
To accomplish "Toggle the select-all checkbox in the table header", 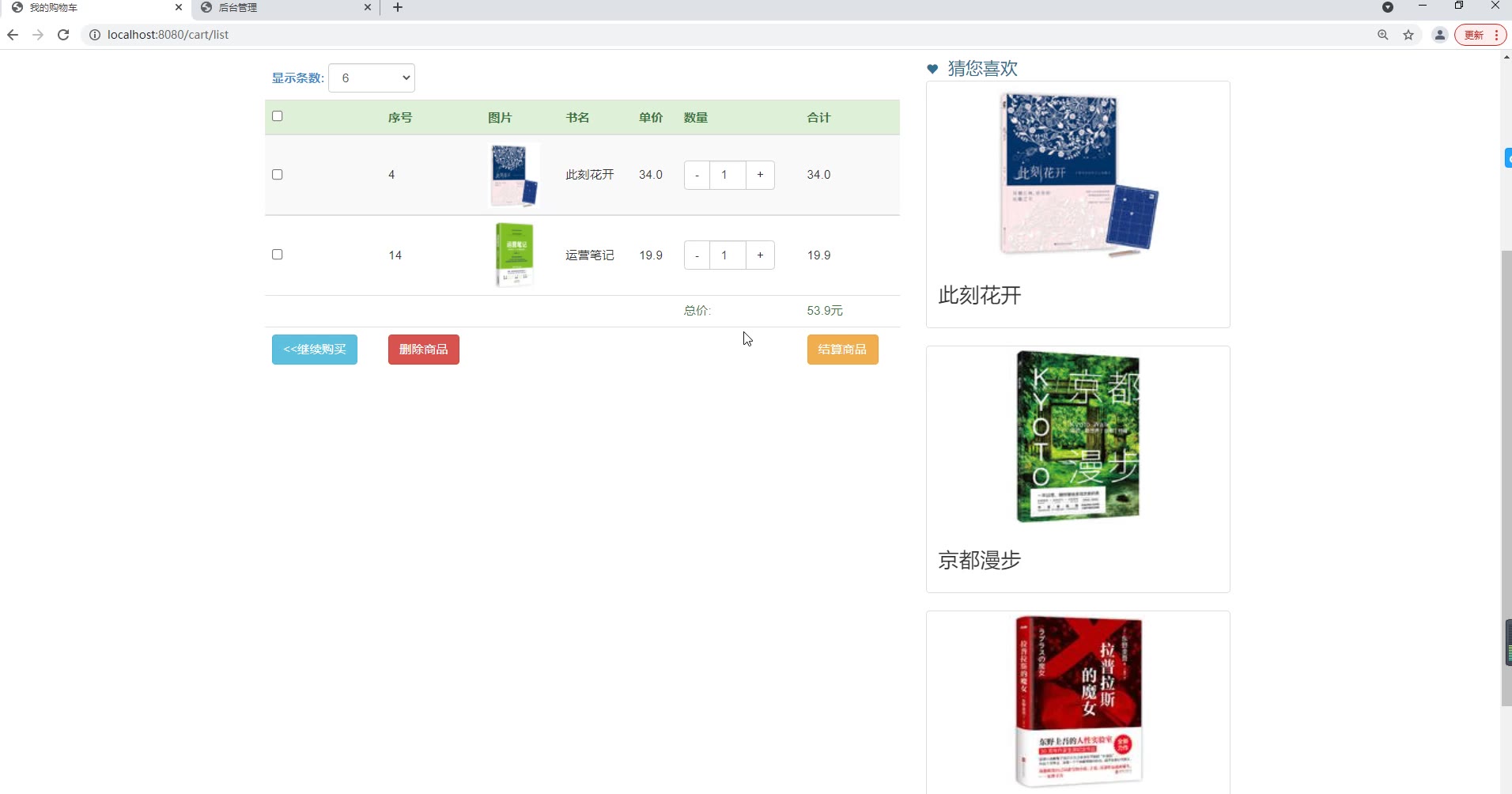I will 278,116.
